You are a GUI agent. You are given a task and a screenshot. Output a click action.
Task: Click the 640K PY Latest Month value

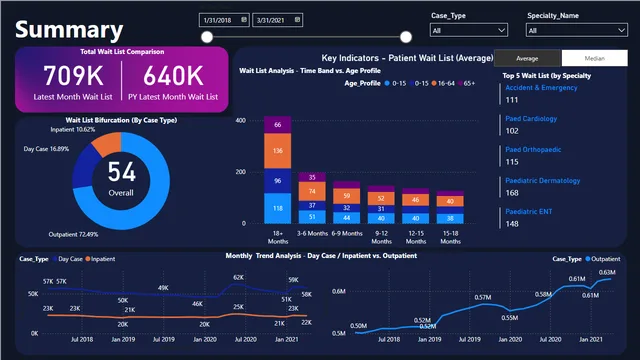point(173,76)
